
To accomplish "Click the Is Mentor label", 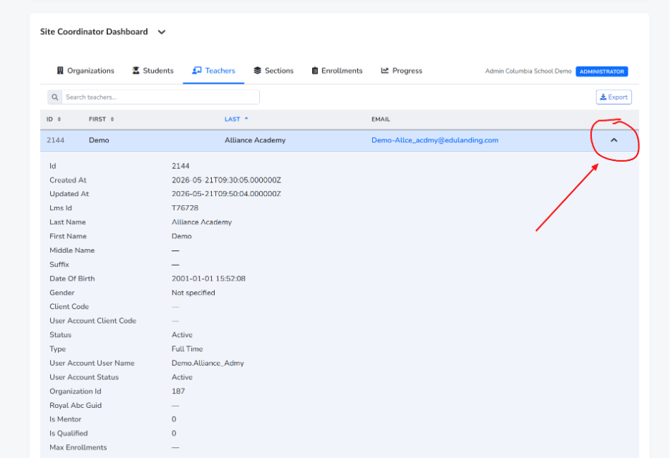I will [x=65, y=419].
